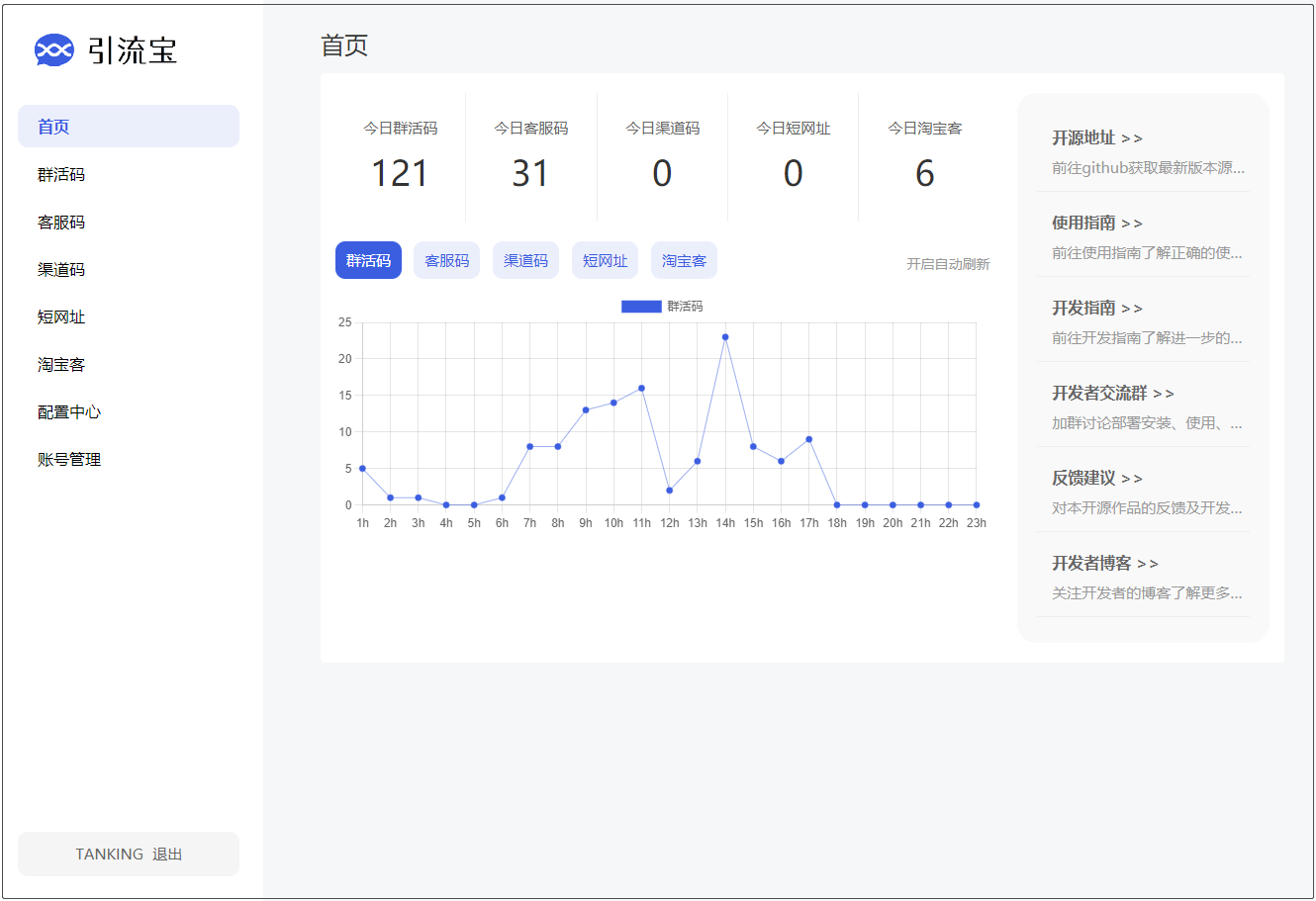Switch to the 淘宝客 chart tab

point(683,259)
